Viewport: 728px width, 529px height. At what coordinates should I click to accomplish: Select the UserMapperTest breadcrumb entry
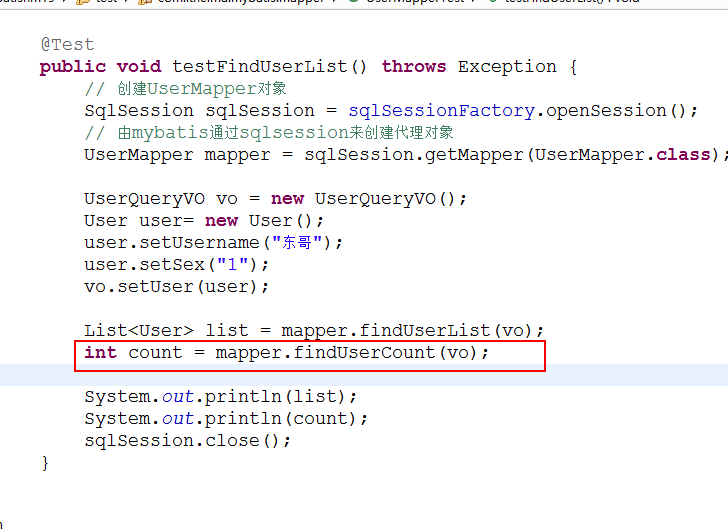pos(415,1)
